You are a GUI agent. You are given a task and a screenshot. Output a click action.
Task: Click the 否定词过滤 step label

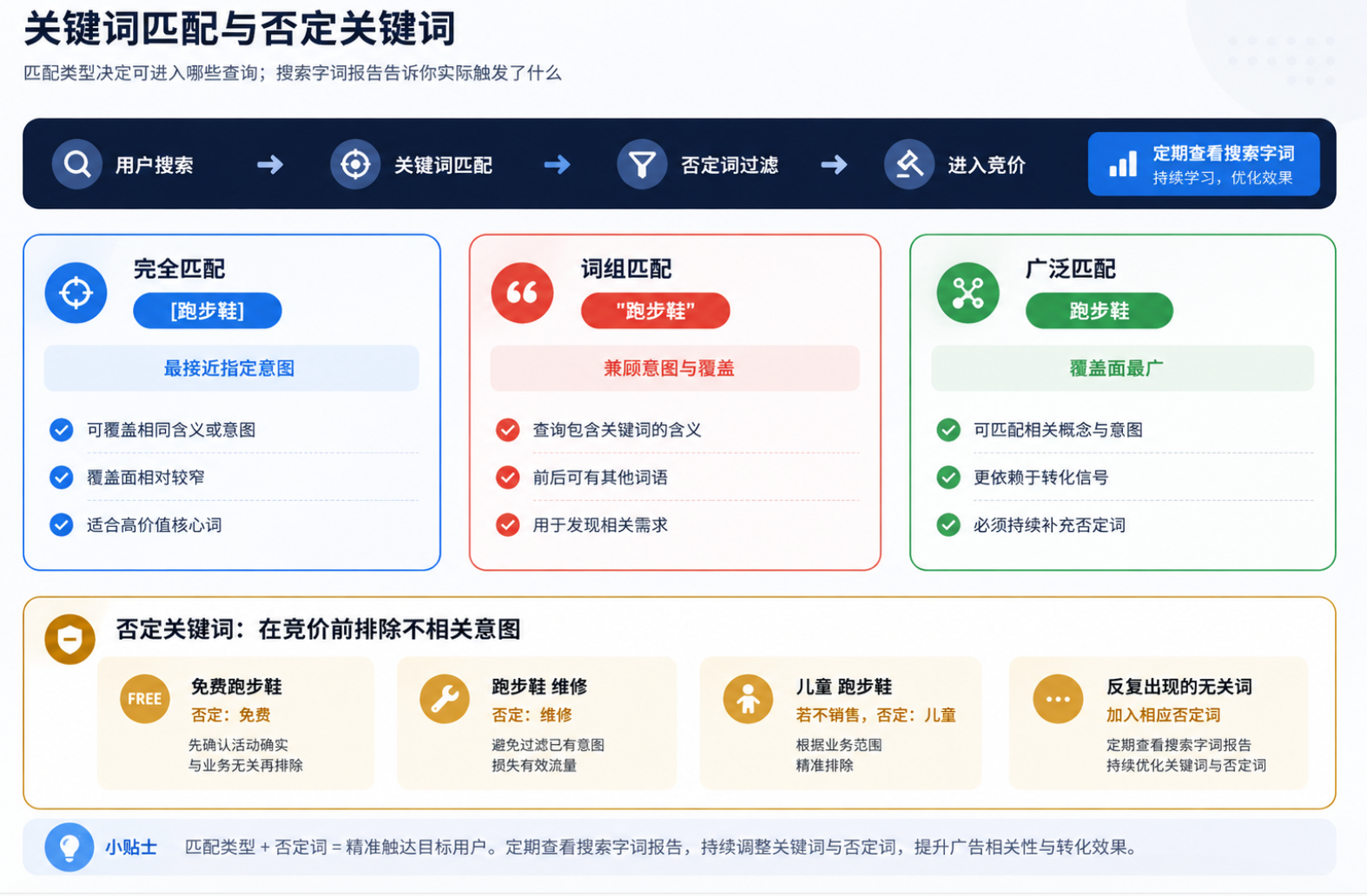click(730, 165)
